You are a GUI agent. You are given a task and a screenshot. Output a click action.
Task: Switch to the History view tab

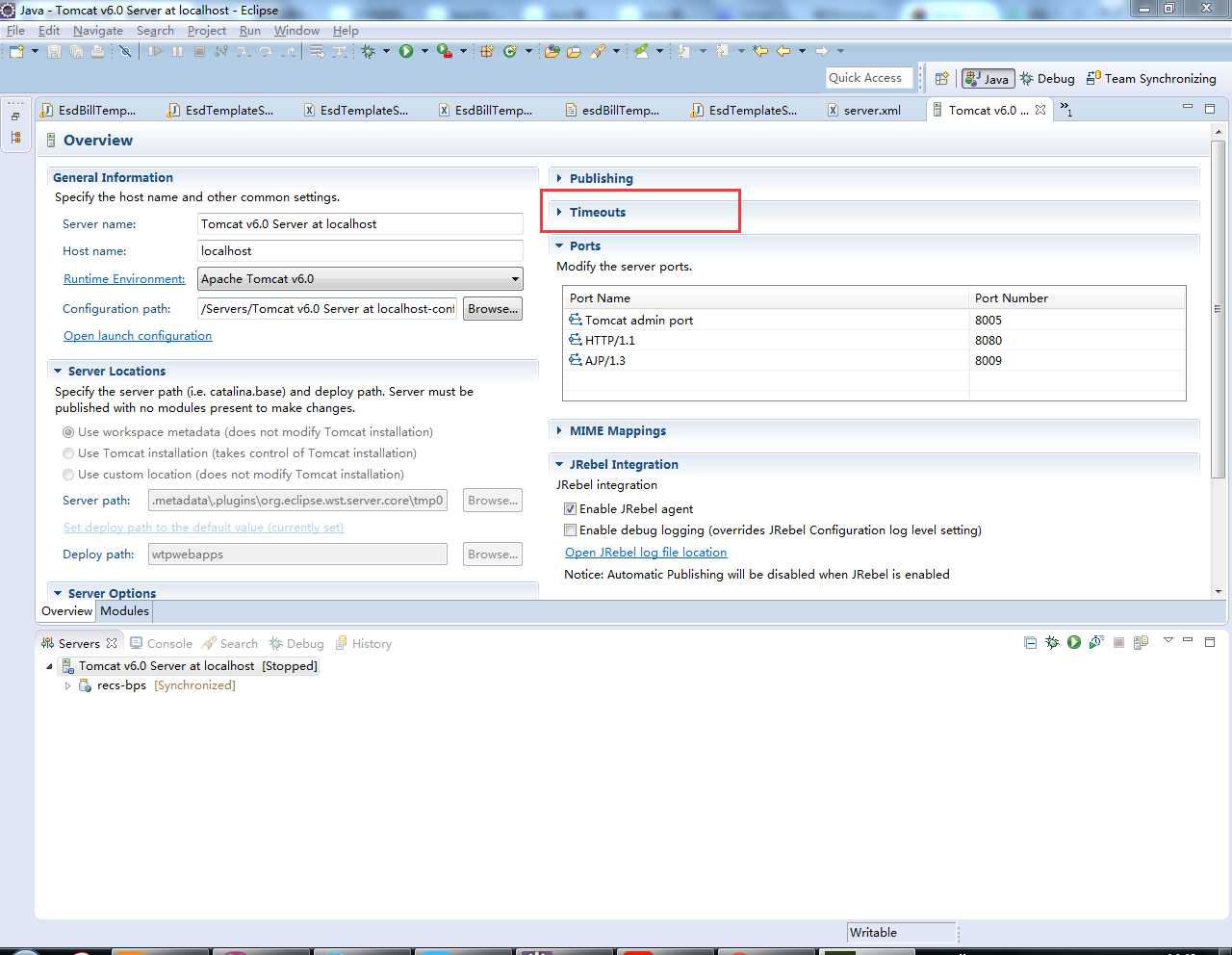click(363, 643)
